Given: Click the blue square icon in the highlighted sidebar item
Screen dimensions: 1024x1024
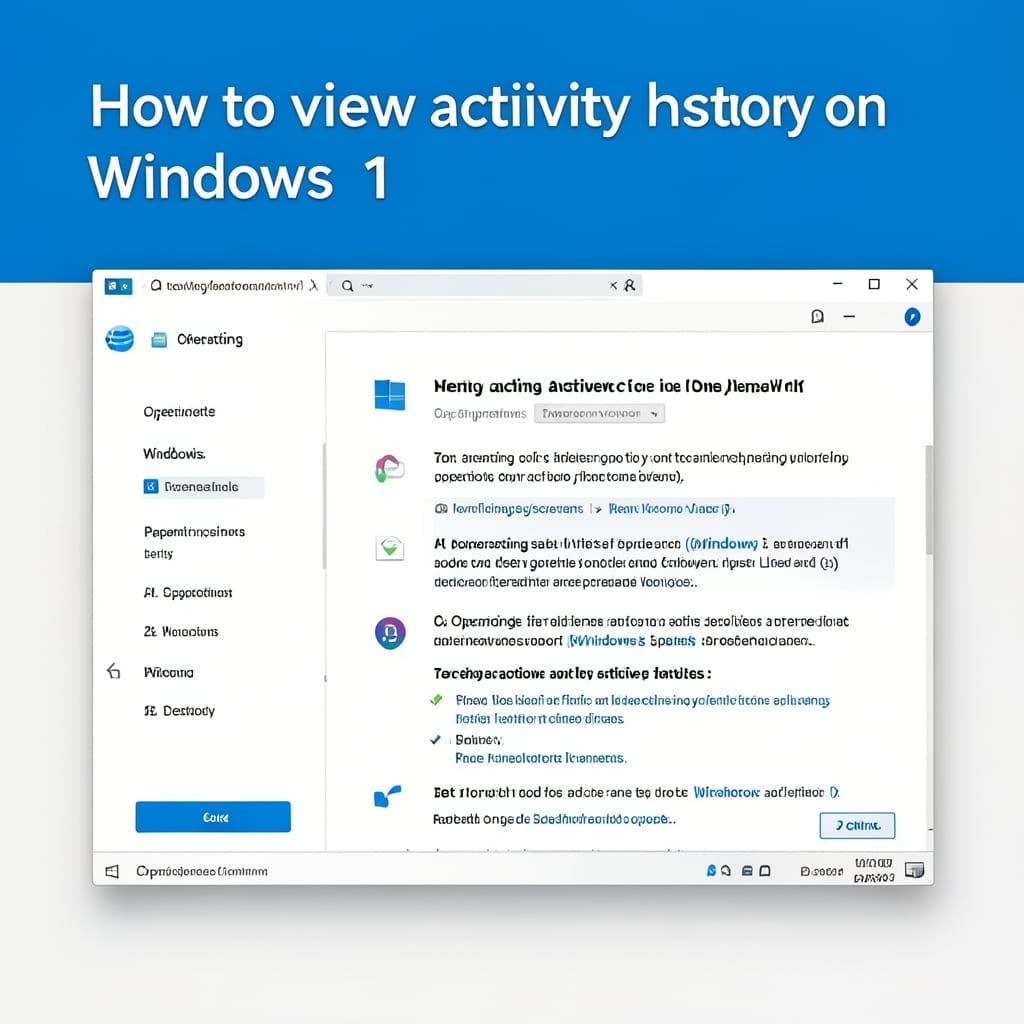Looking at the screenshot, I should coord(151,487).
